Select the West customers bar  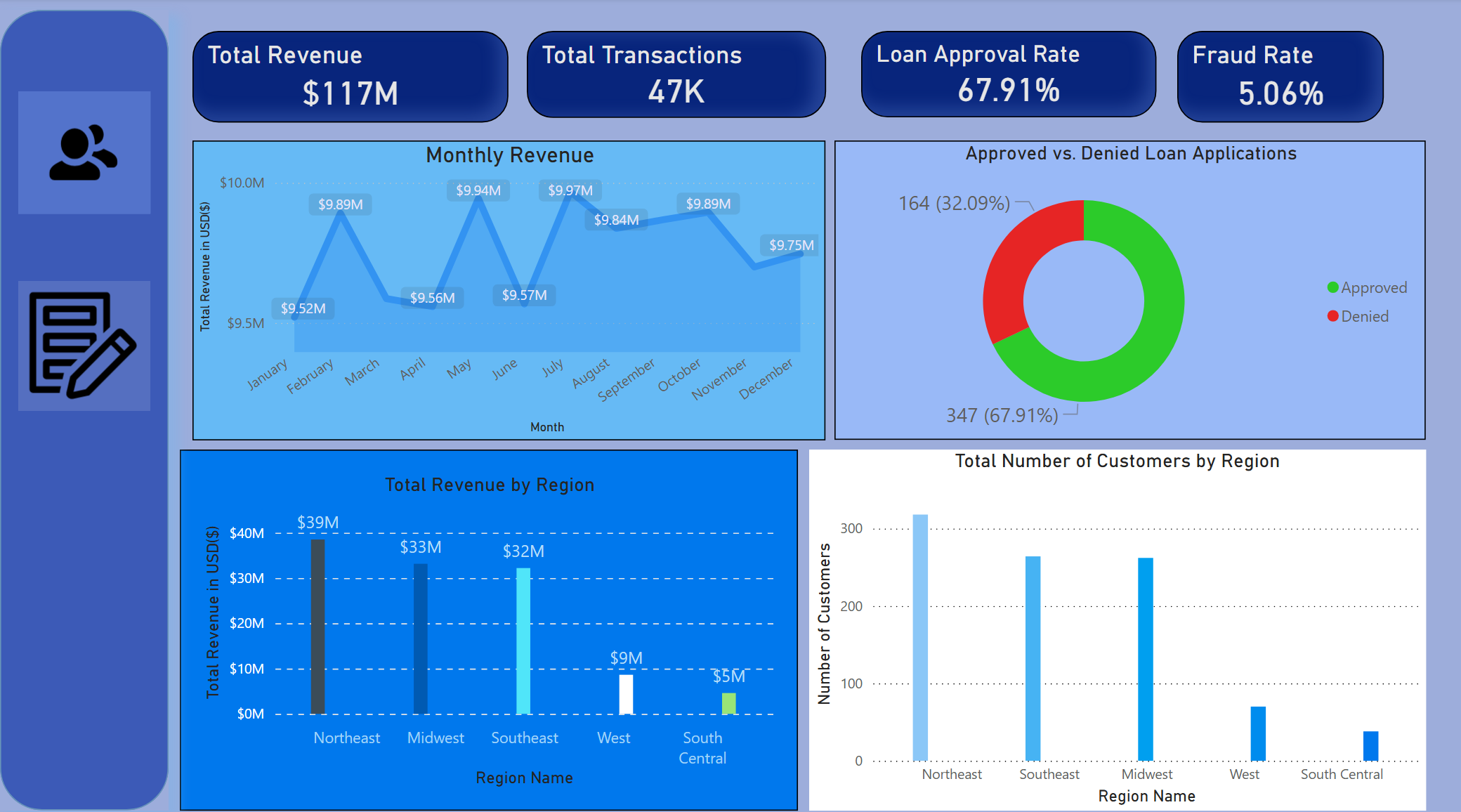coord(1258,733)
